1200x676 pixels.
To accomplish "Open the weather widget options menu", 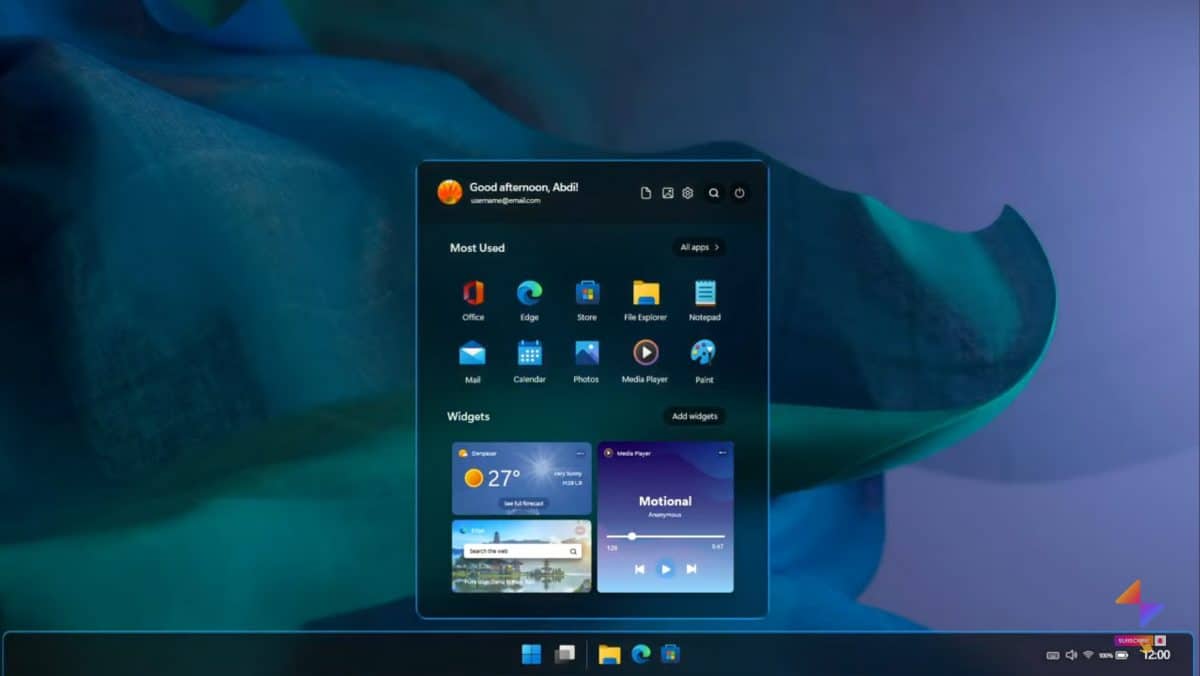I will tap(582, 452).
